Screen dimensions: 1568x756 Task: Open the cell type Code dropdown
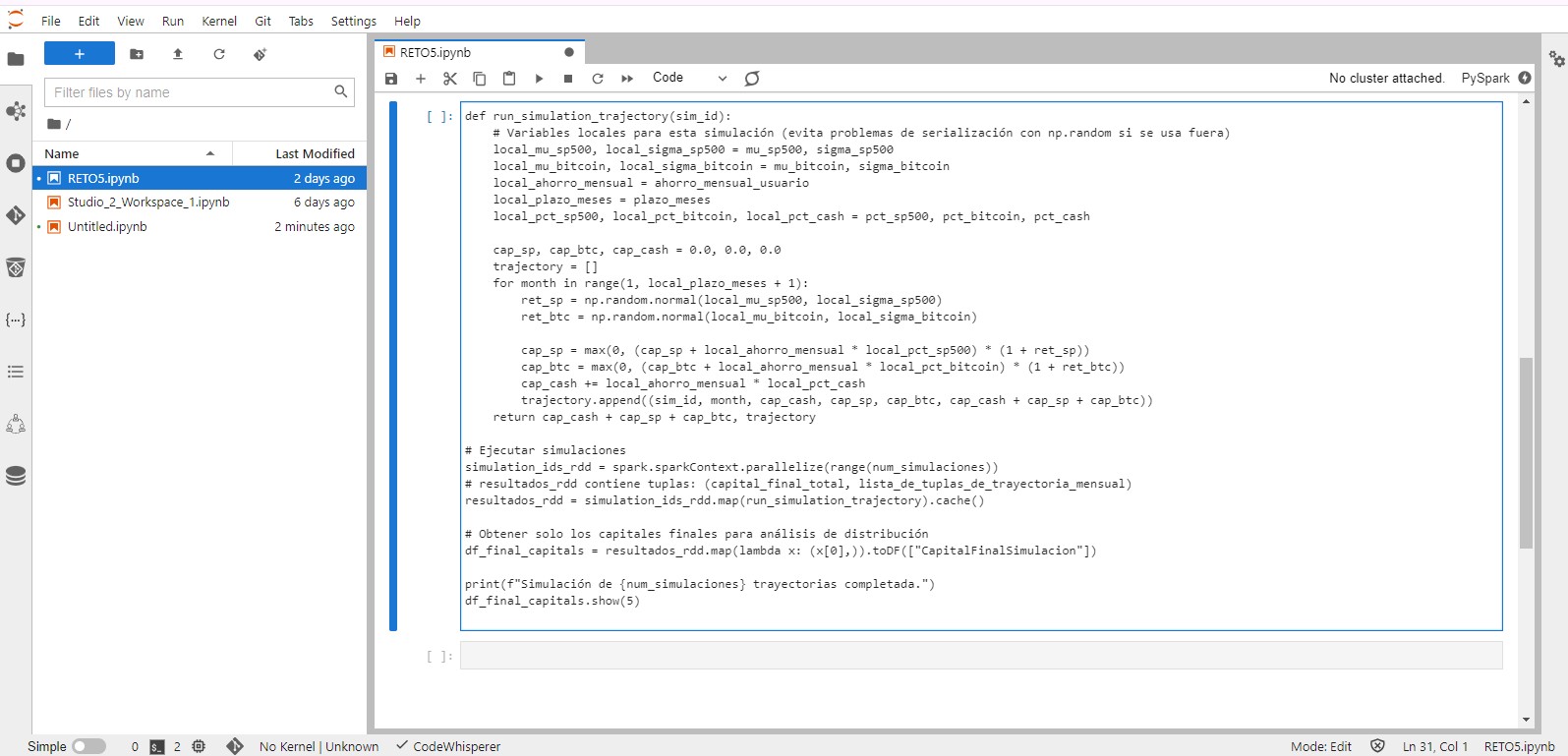point(690,78)
